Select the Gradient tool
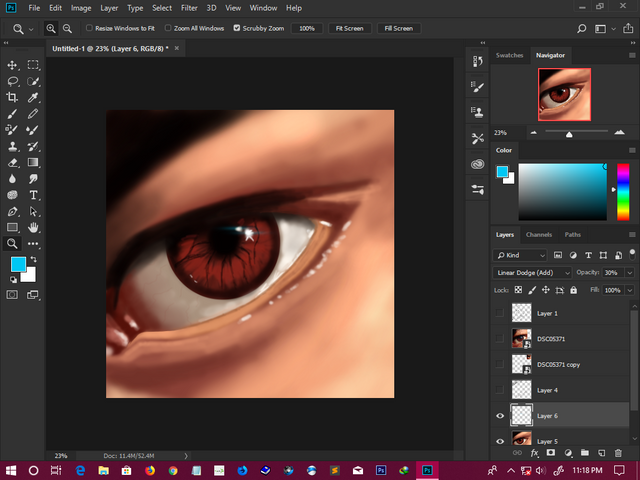This screenshot has height=480, width=640. [x=33, y=162]
